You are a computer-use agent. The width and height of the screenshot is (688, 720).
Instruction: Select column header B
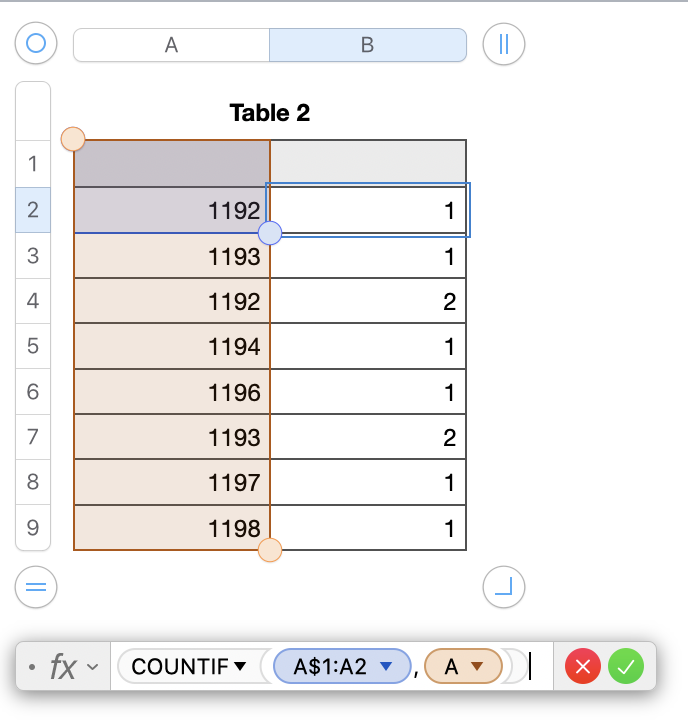[x=367, y=45]
